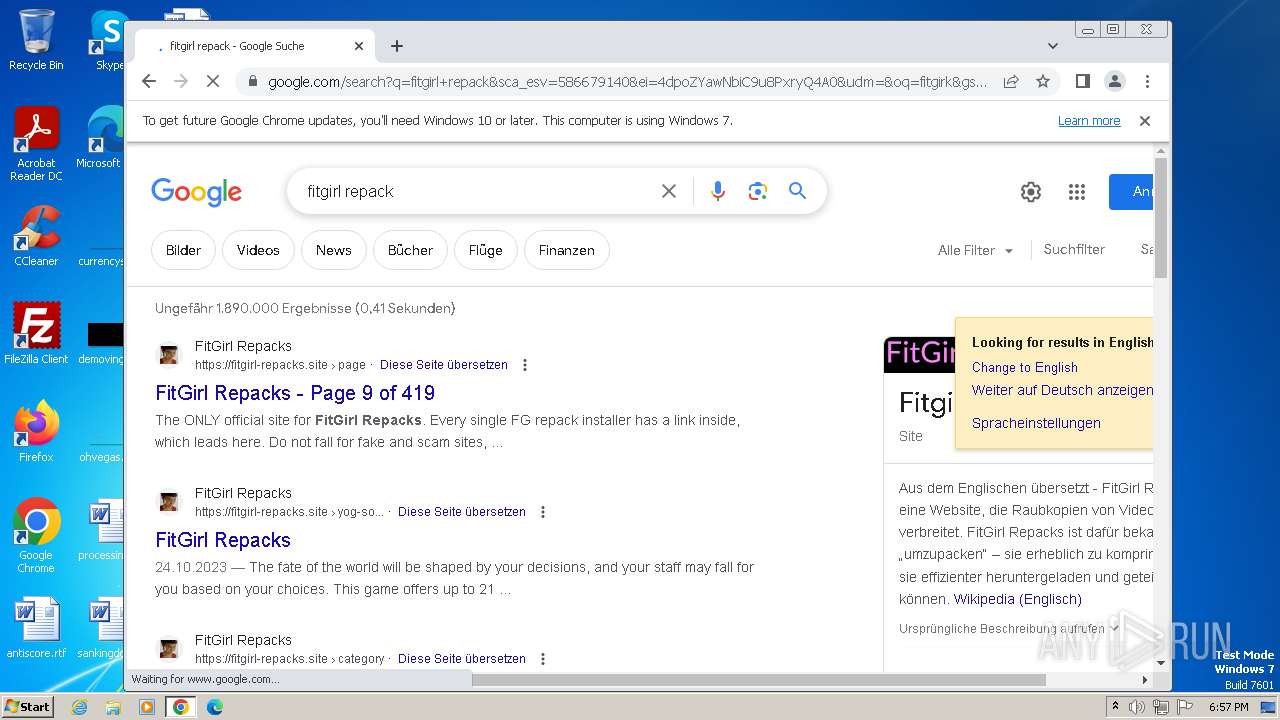Open antiscore.rtf desktop file
Screen dimensions: 1280x720
point(36,628)
